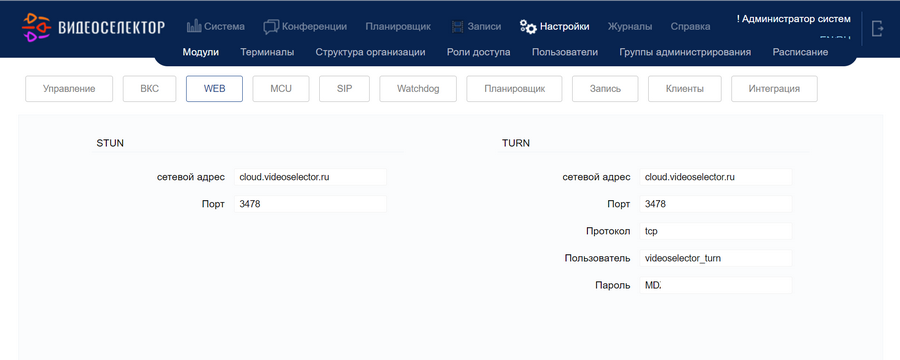Click the TURN Пользователь field
900x360 pixels.
tap(716, 258)
